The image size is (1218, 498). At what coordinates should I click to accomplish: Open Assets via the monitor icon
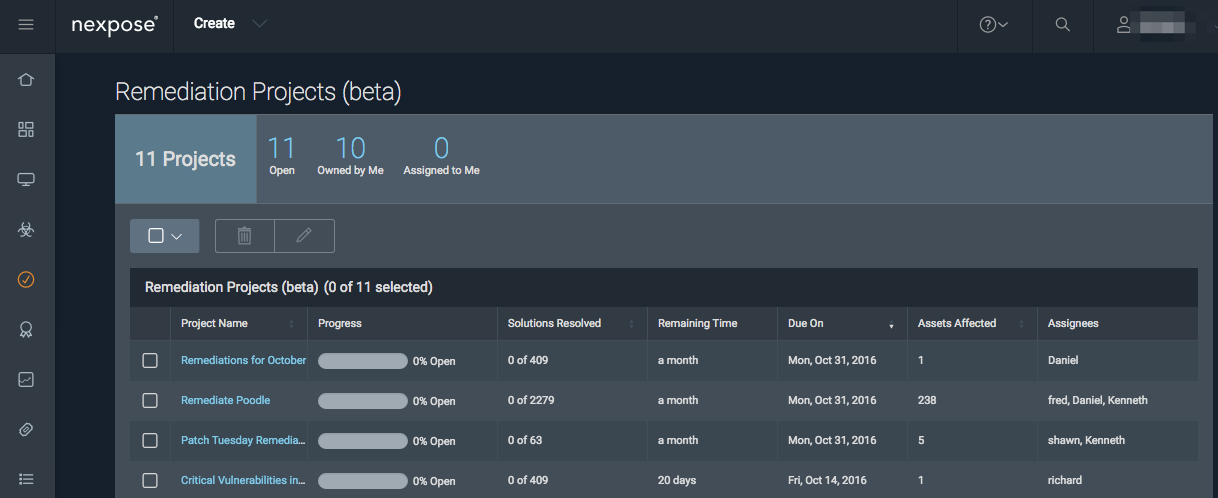coord(26,180)
